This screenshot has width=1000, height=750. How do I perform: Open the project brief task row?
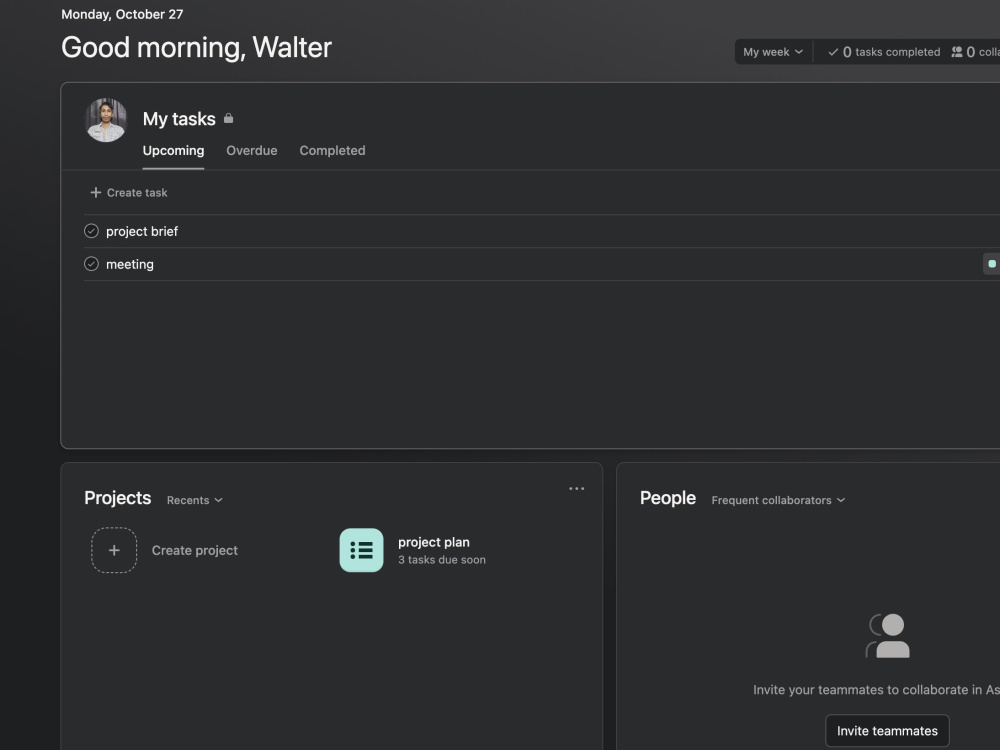pyautogui.click(x=541, y=232)
